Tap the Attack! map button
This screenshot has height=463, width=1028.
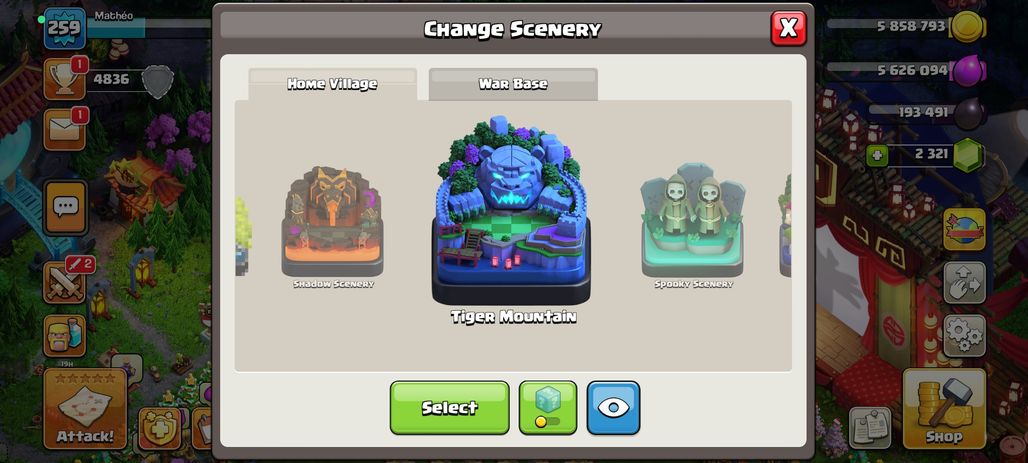click(x=85, y=409)
